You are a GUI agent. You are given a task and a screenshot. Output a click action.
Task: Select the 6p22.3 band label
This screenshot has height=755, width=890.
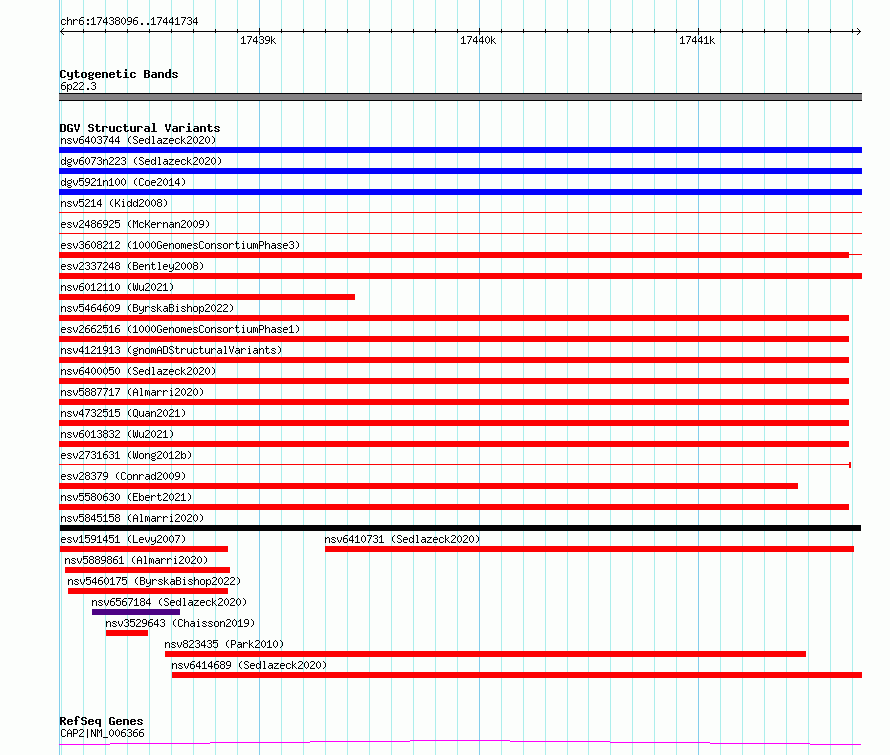coord(78,86)
